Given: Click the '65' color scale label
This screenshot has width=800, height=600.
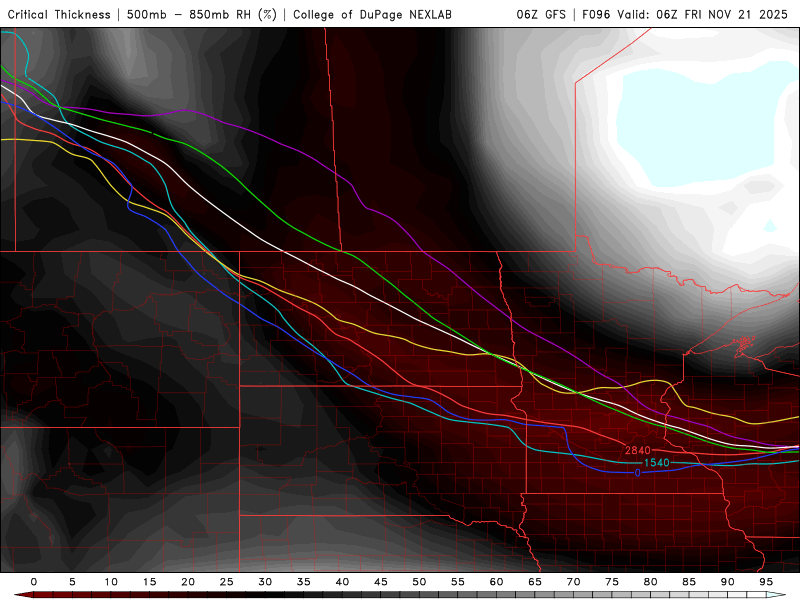Looking at the screenshot, I should coord(535,582).
